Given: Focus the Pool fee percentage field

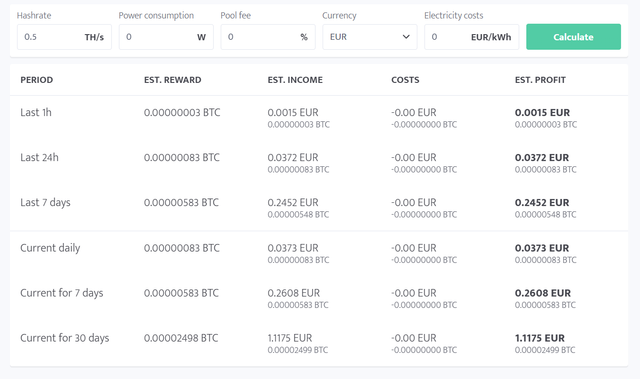Looking at the screenshot, I should tap(268, 37).
